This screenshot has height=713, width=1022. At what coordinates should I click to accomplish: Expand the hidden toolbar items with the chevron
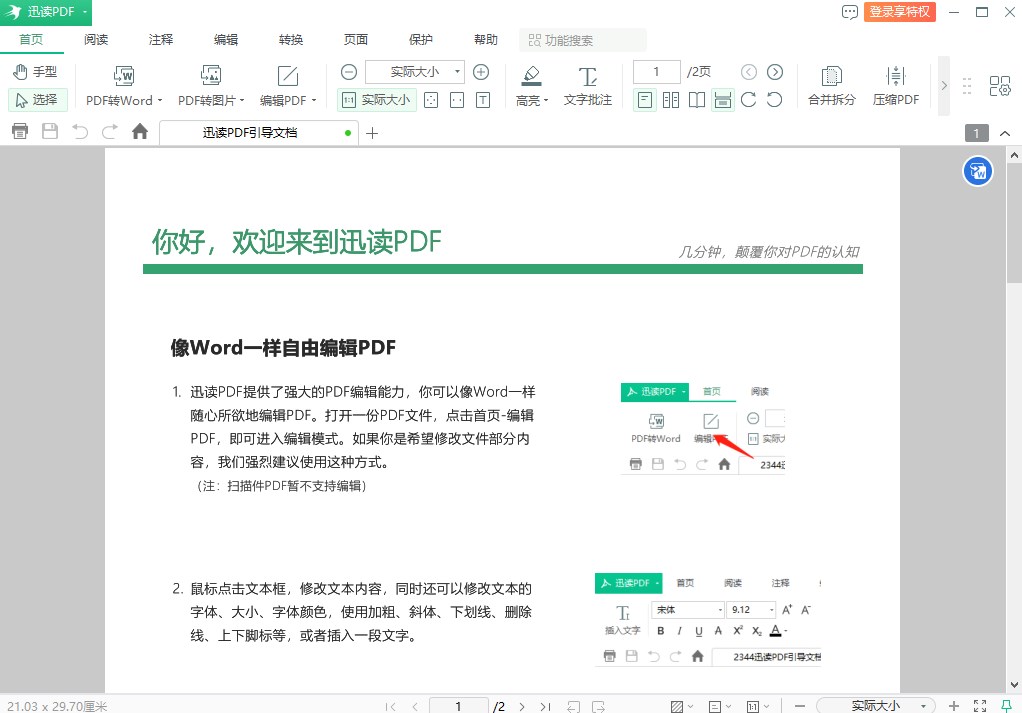pos(945,86)
